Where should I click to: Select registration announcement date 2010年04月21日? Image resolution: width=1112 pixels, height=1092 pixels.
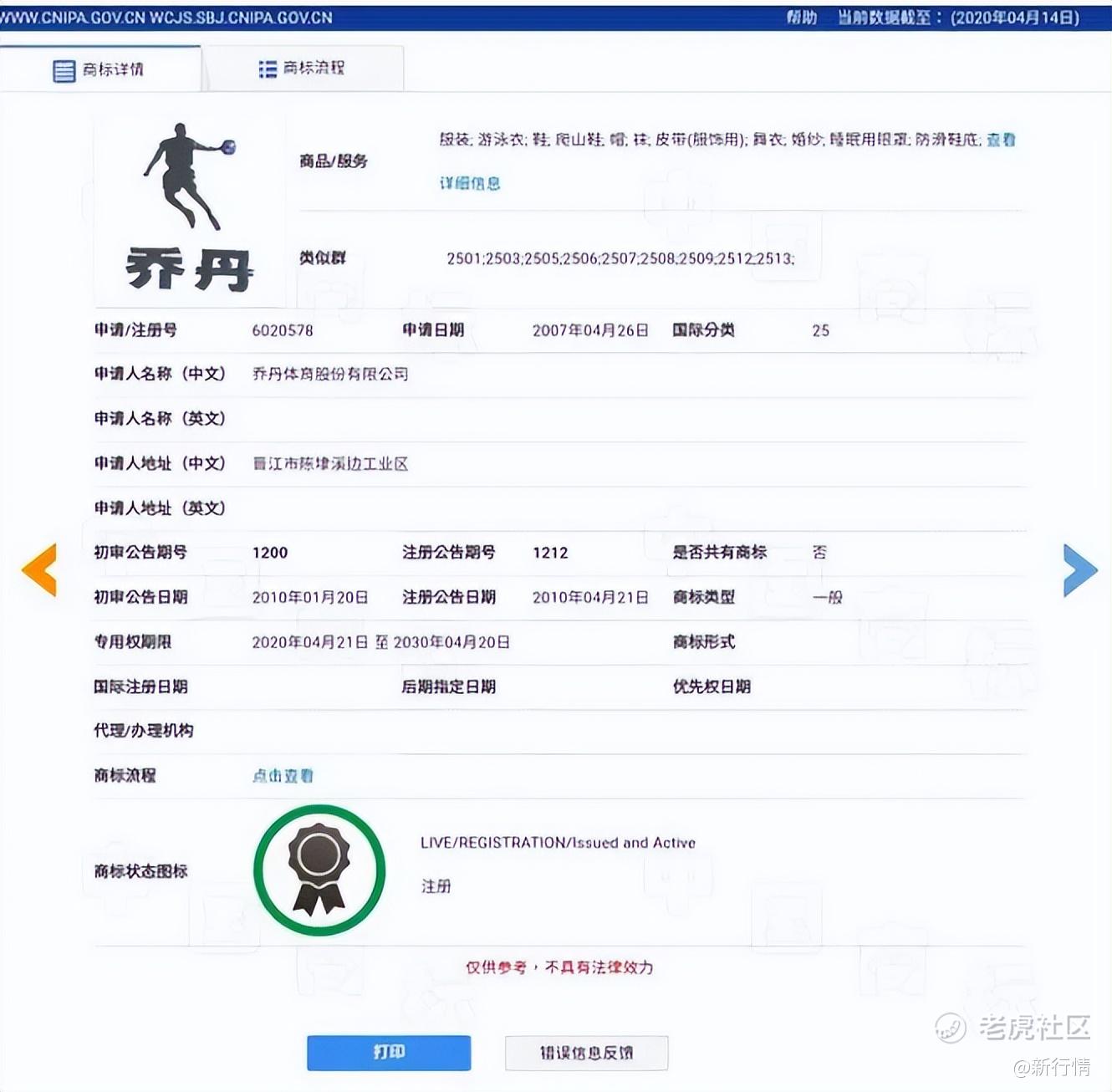tap(590, 597)
